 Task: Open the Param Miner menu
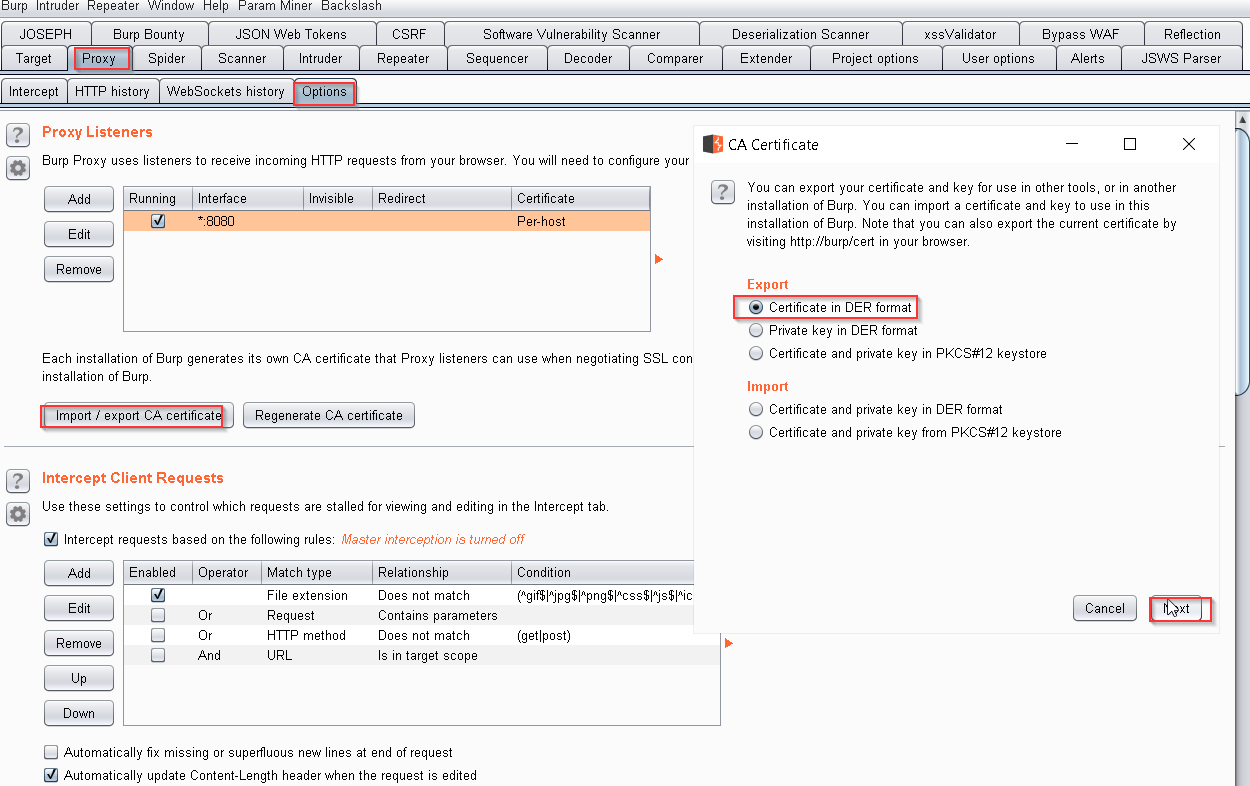[x=275, y=6]
